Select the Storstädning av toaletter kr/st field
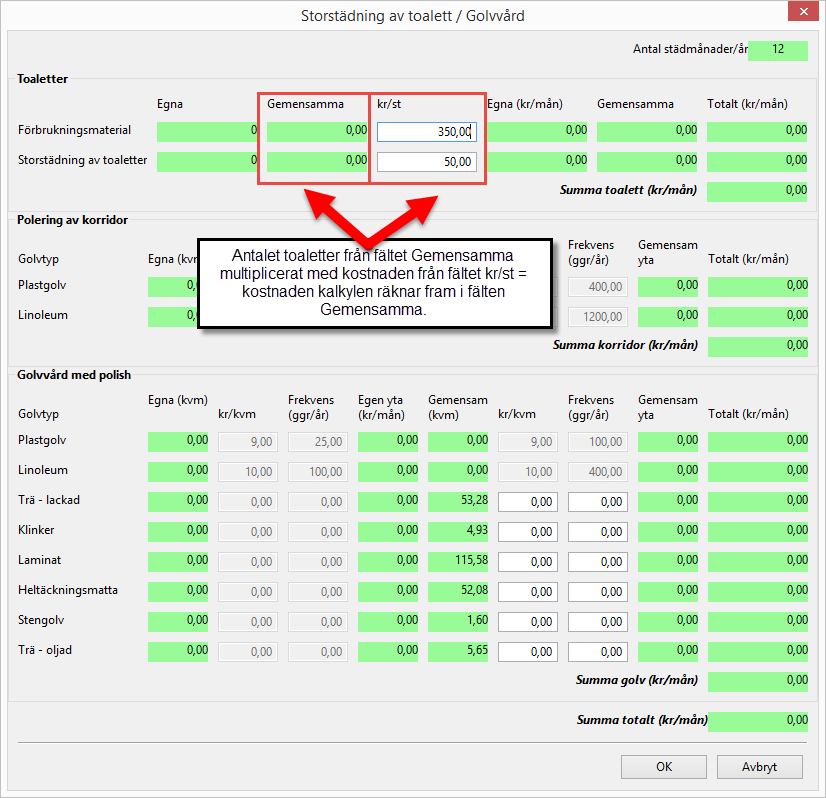The width and height of the screenshot is (826, 798). [427, 162]
